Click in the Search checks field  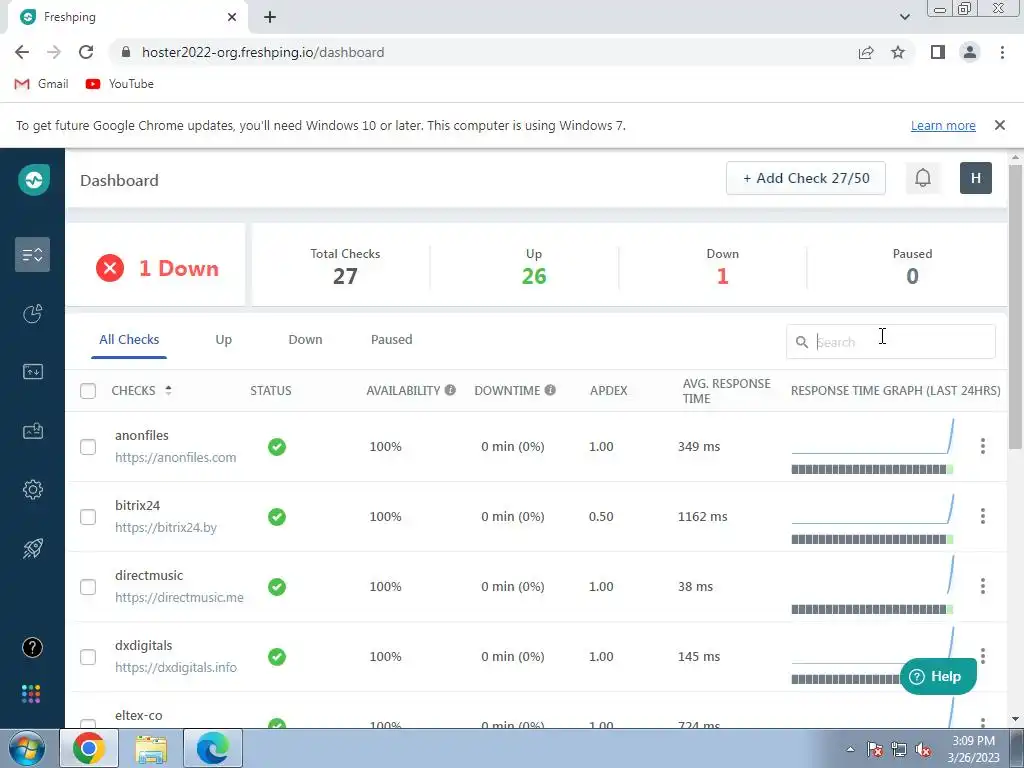(x=891, y=342)
